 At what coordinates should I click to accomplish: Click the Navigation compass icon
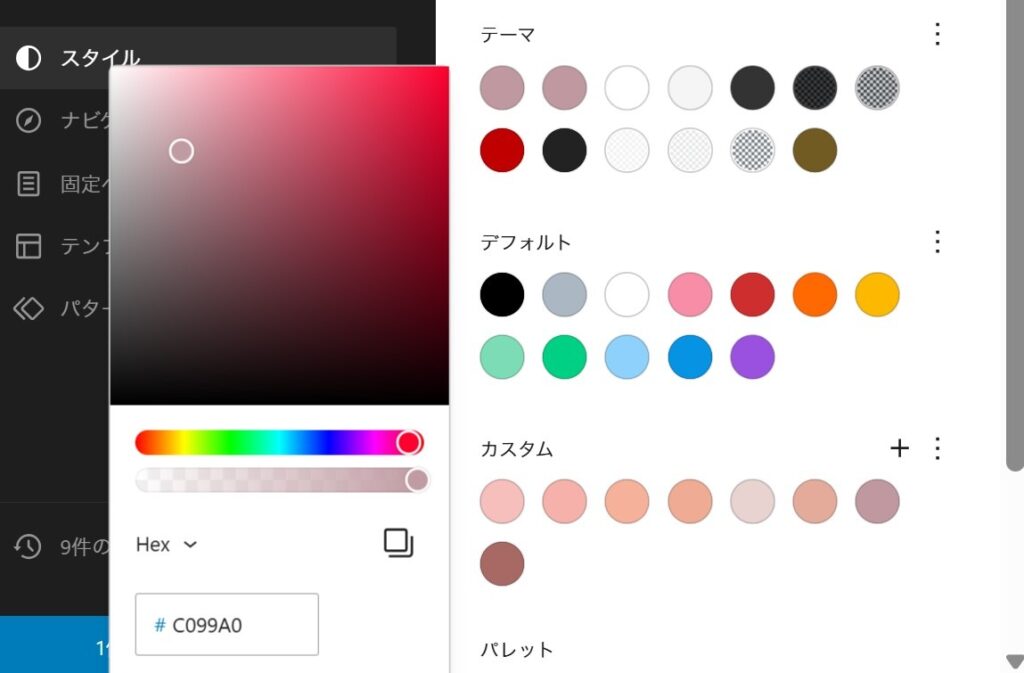click(28, 121)
